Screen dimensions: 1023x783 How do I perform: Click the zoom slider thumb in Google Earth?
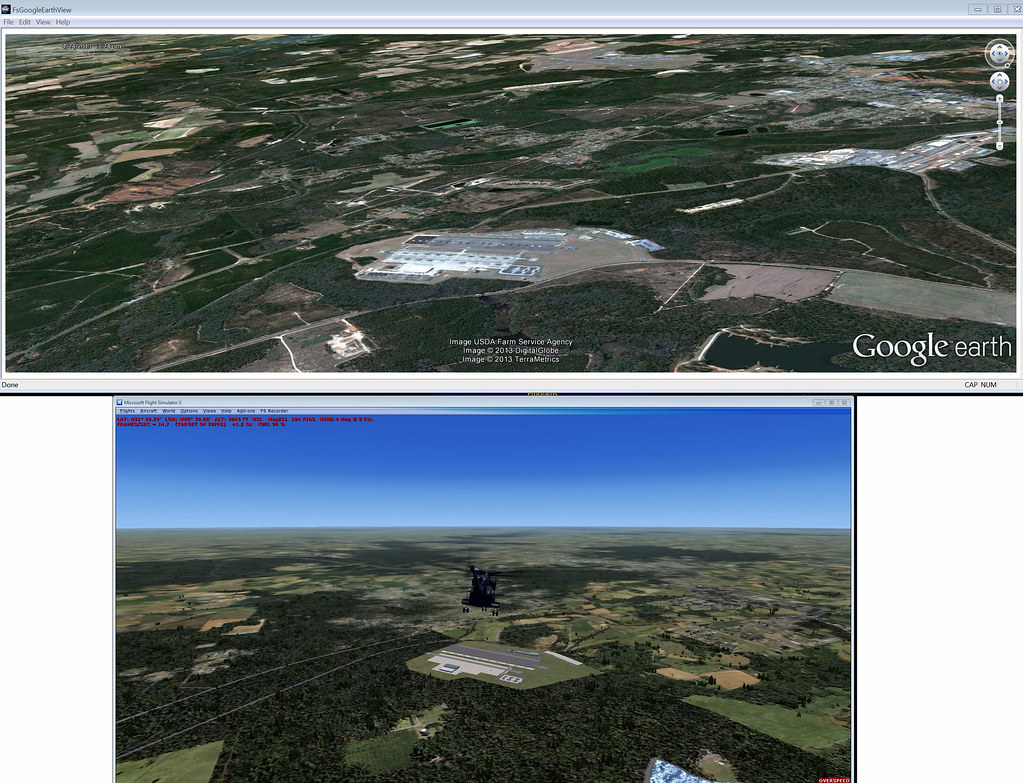pos(999,122)
